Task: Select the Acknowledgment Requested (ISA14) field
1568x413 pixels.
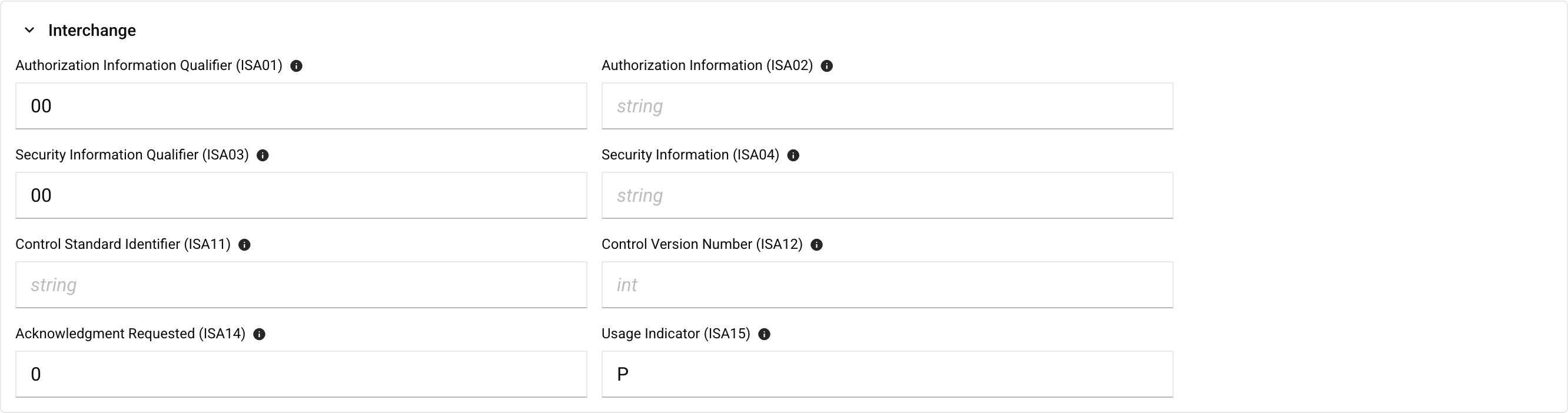Action: click(301, 374)
